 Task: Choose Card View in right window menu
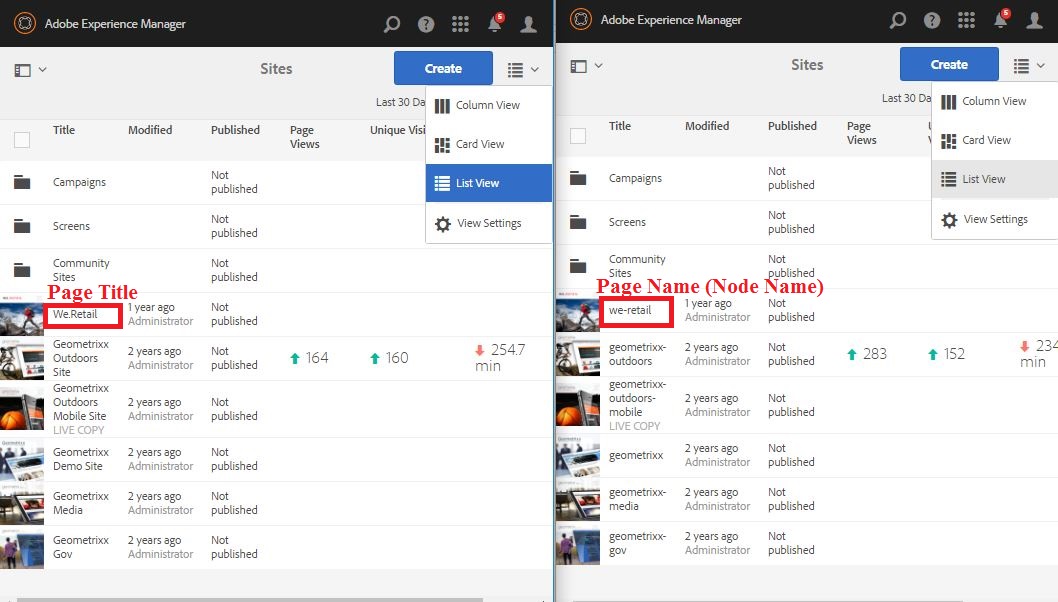(995, 140)
